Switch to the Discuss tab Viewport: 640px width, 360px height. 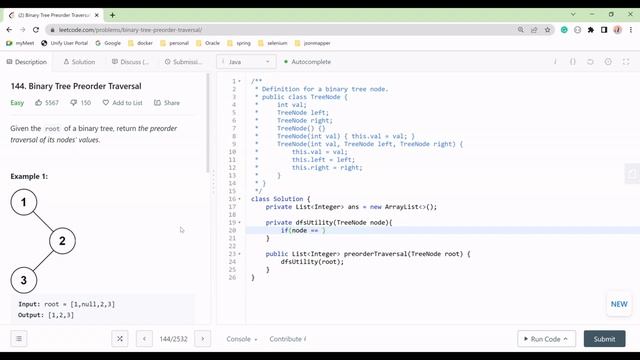point(130,62)
